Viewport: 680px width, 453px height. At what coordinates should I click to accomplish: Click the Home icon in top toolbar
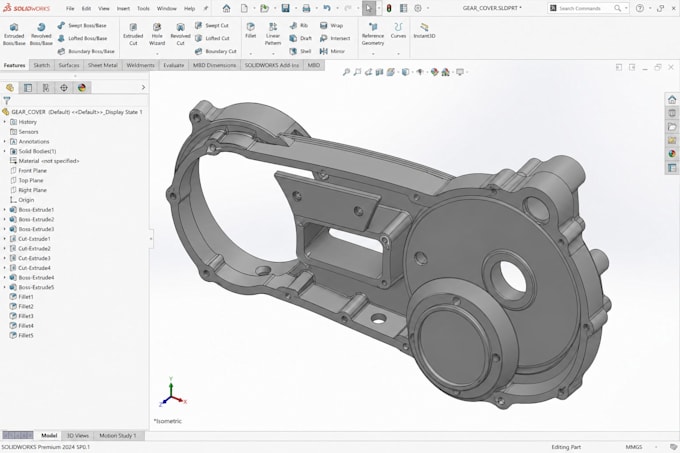226,8
